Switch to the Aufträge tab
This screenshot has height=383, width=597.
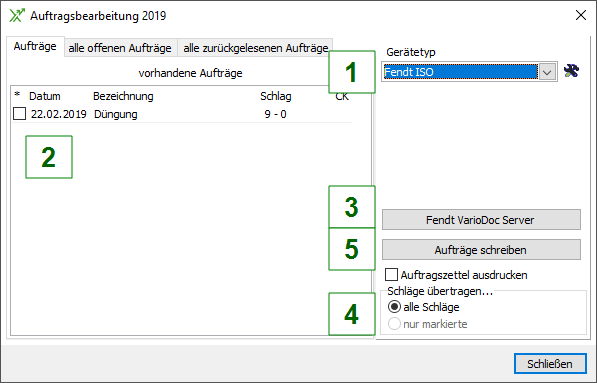coord(35,46)
